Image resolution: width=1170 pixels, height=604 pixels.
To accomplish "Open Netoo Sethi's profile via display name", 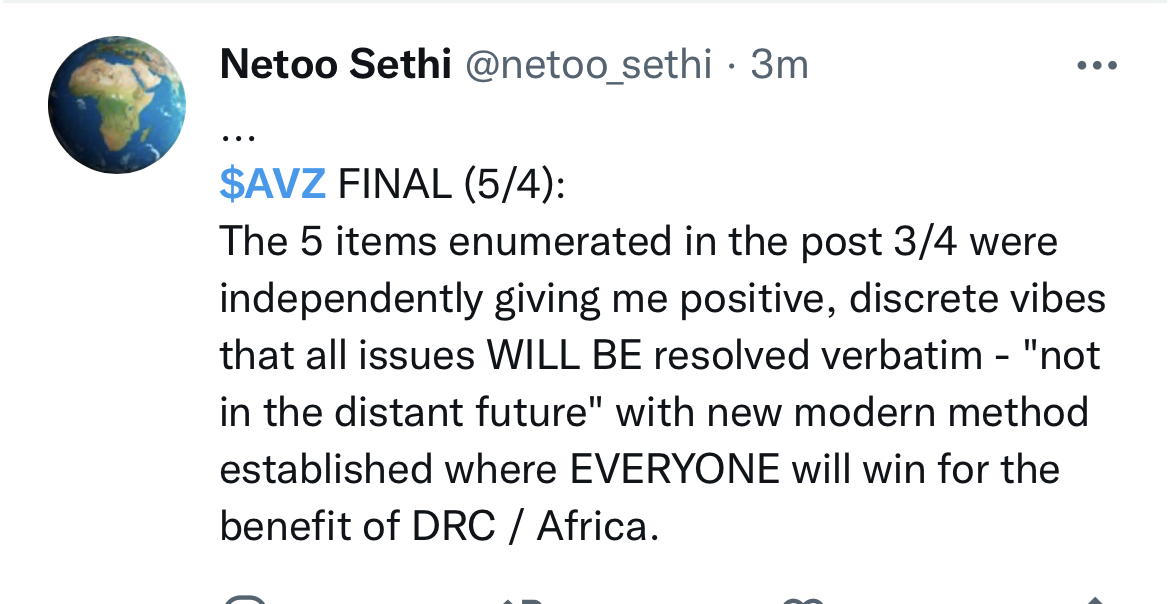I will click(x=335, y=64).
